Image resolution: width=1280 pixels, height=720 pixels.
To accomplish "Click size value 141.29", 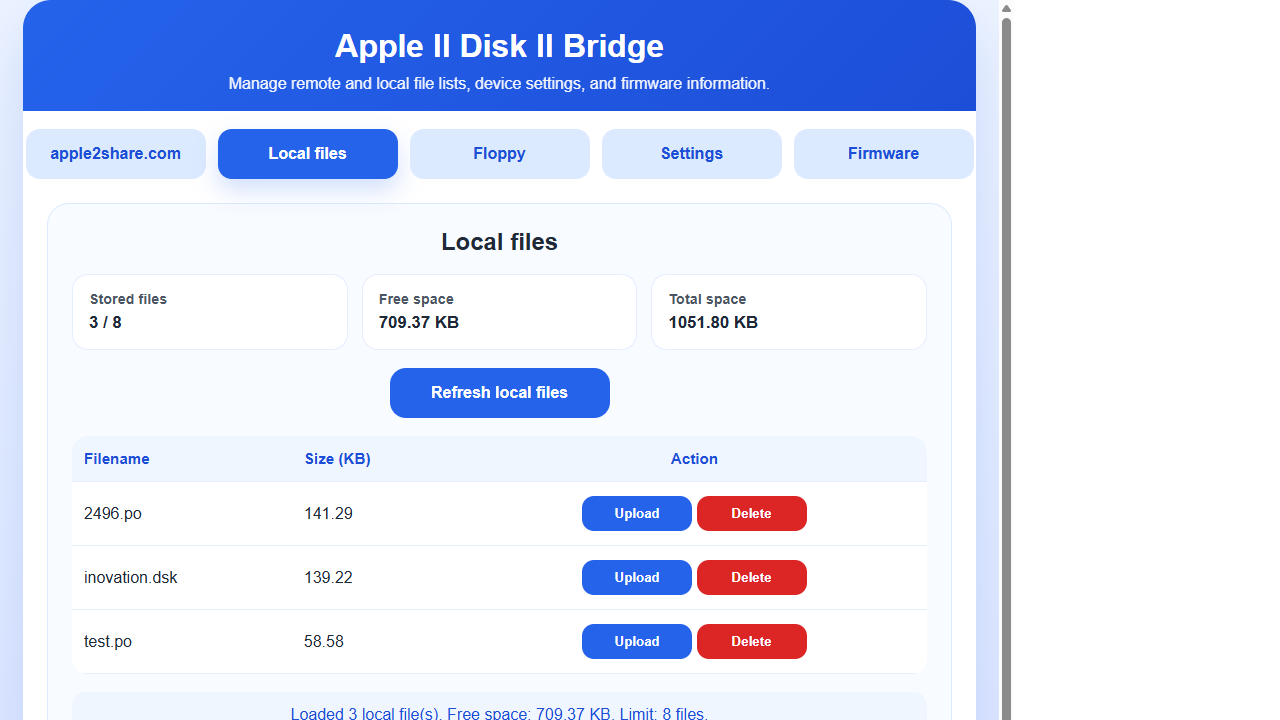I will (328, 514).
